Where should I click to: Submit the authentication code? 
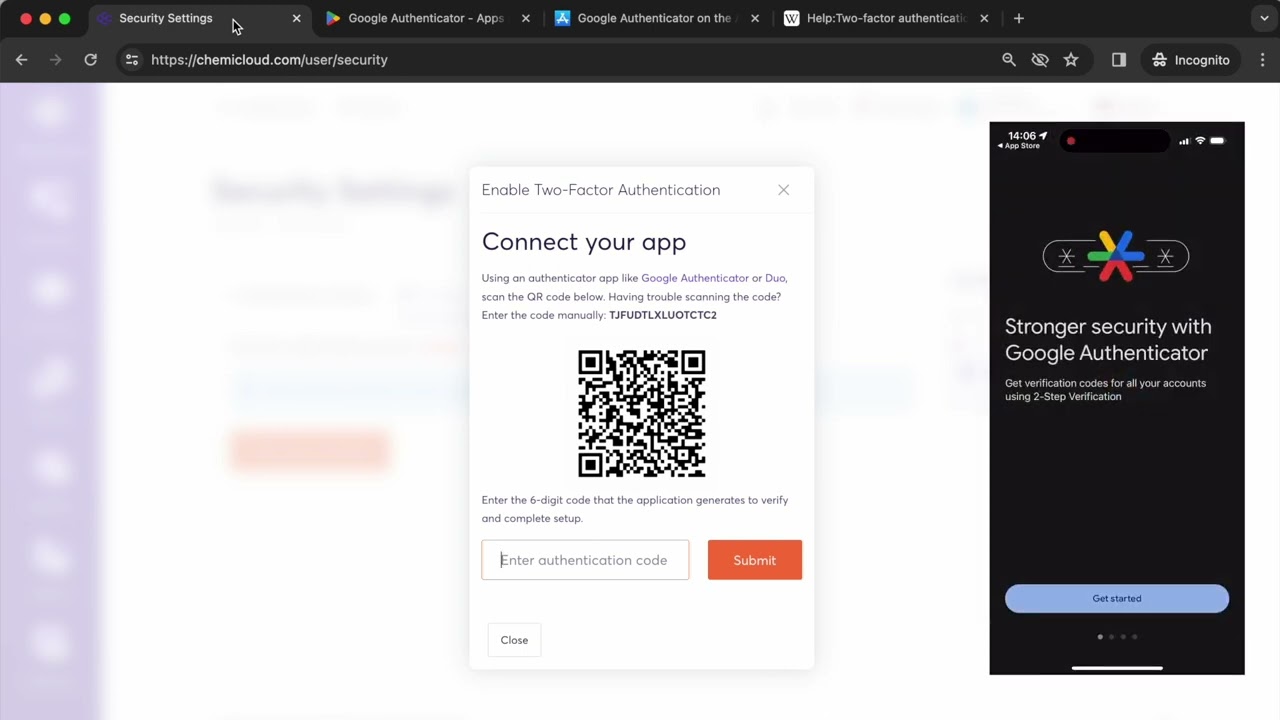tap(755, 560)
